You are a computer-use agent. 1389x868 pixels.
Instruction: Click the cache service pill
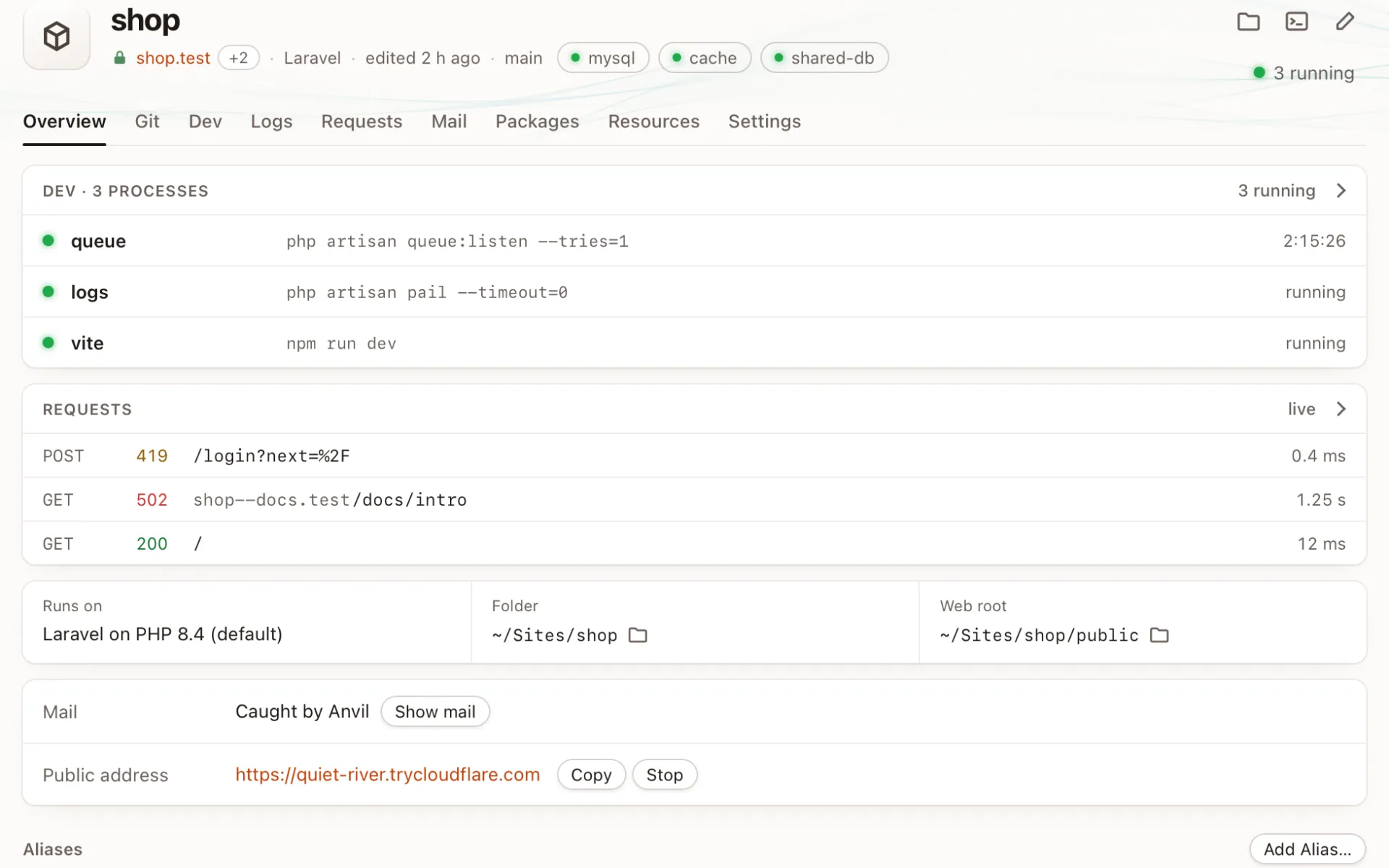pyautogui.click(x=705, y=58)
